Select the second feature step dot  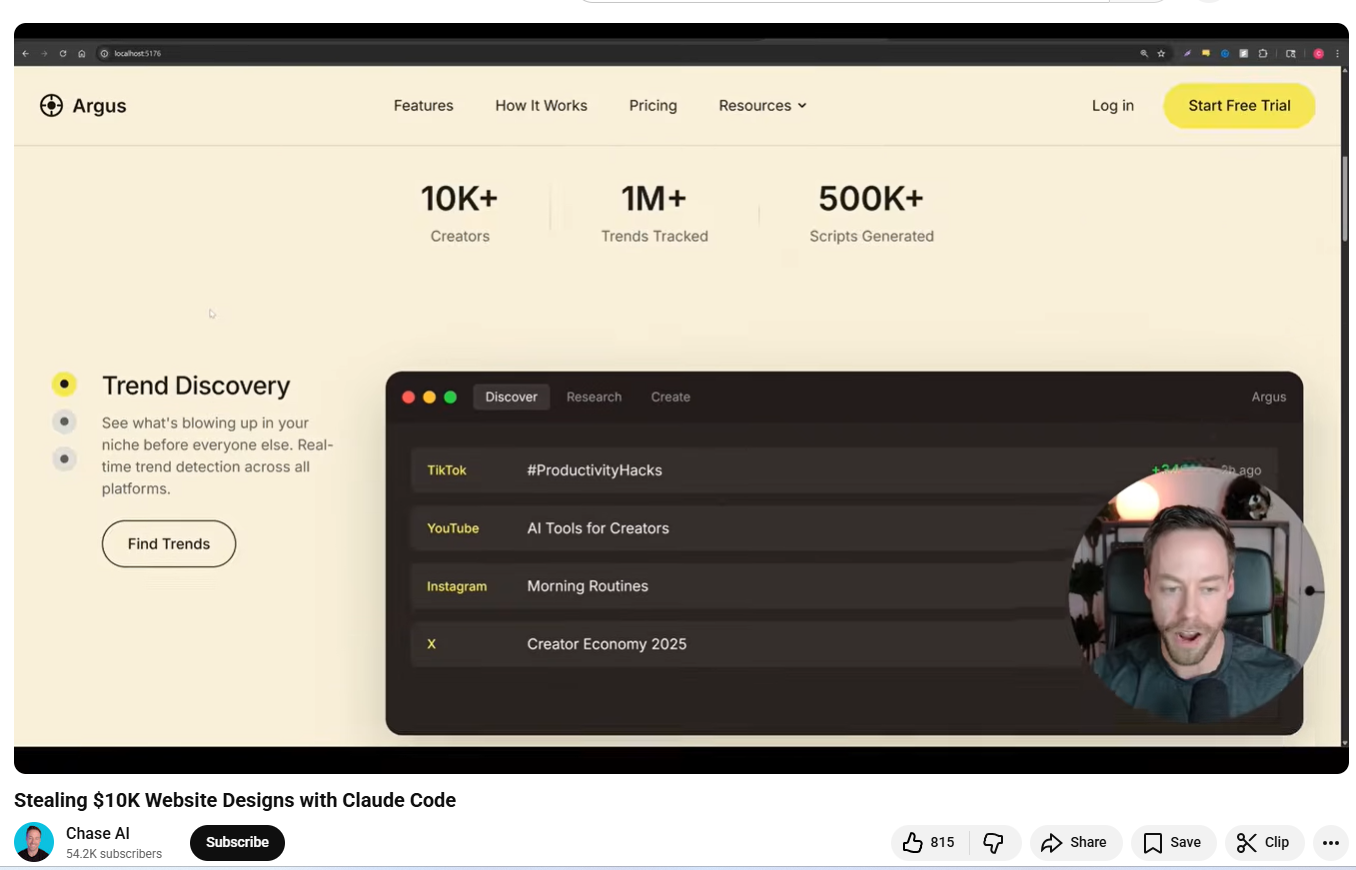click(x=64, y=422)
